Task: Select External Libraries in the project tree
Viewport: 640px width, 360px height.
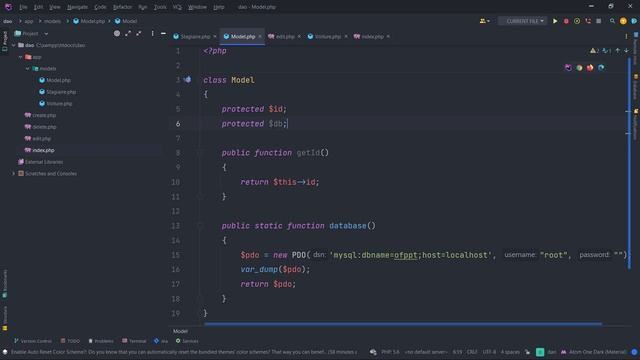Action: 40,162
